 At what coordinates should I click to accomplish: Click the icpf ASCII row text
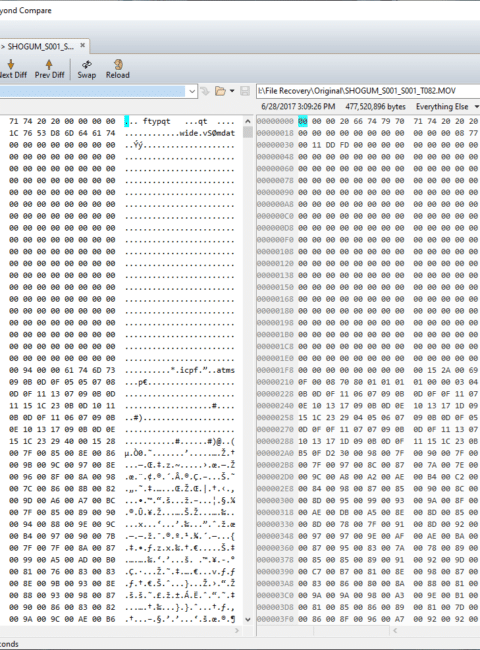(179, 370)
